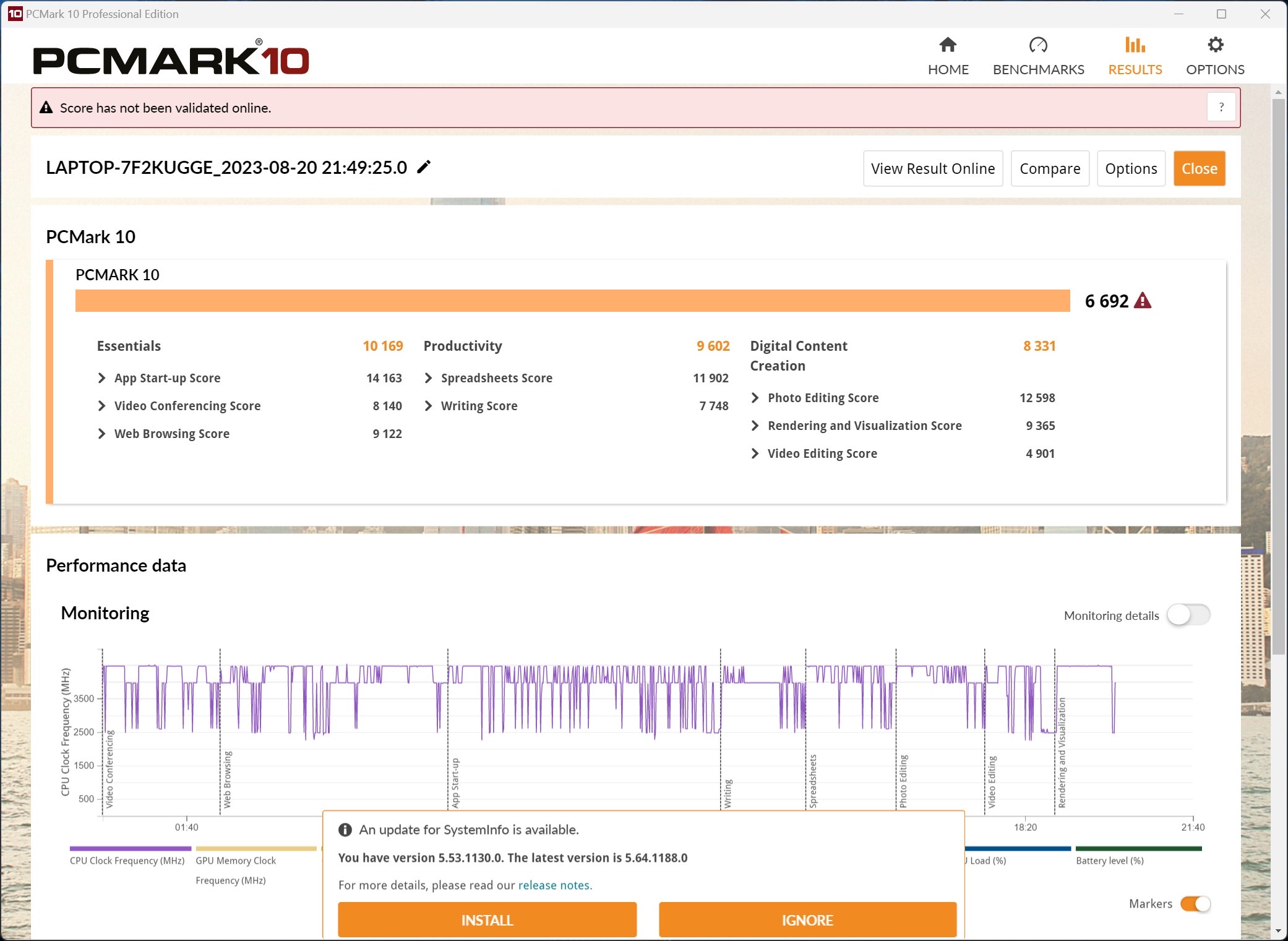1288x941 pixels.
Task: Click the Performance data heading
Action: 116,565
